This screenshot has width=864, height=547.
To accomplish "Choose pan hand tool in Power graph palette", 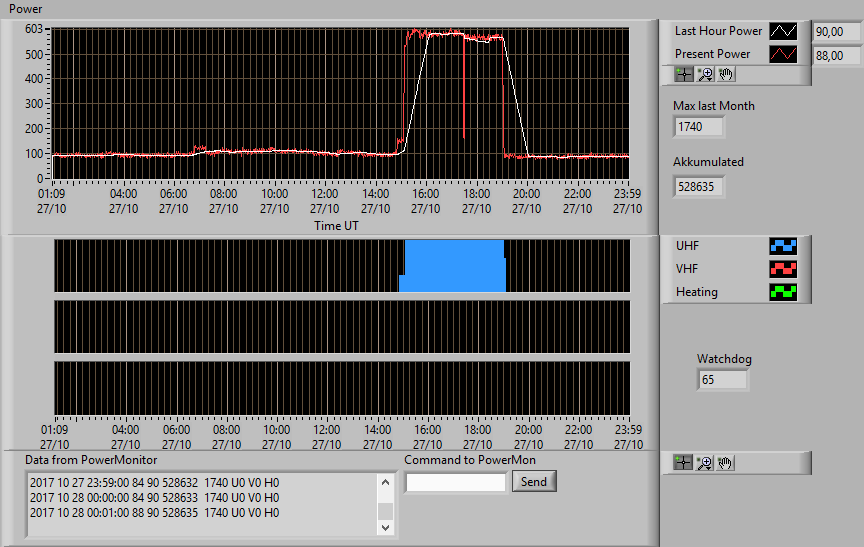I will (726, 74).
